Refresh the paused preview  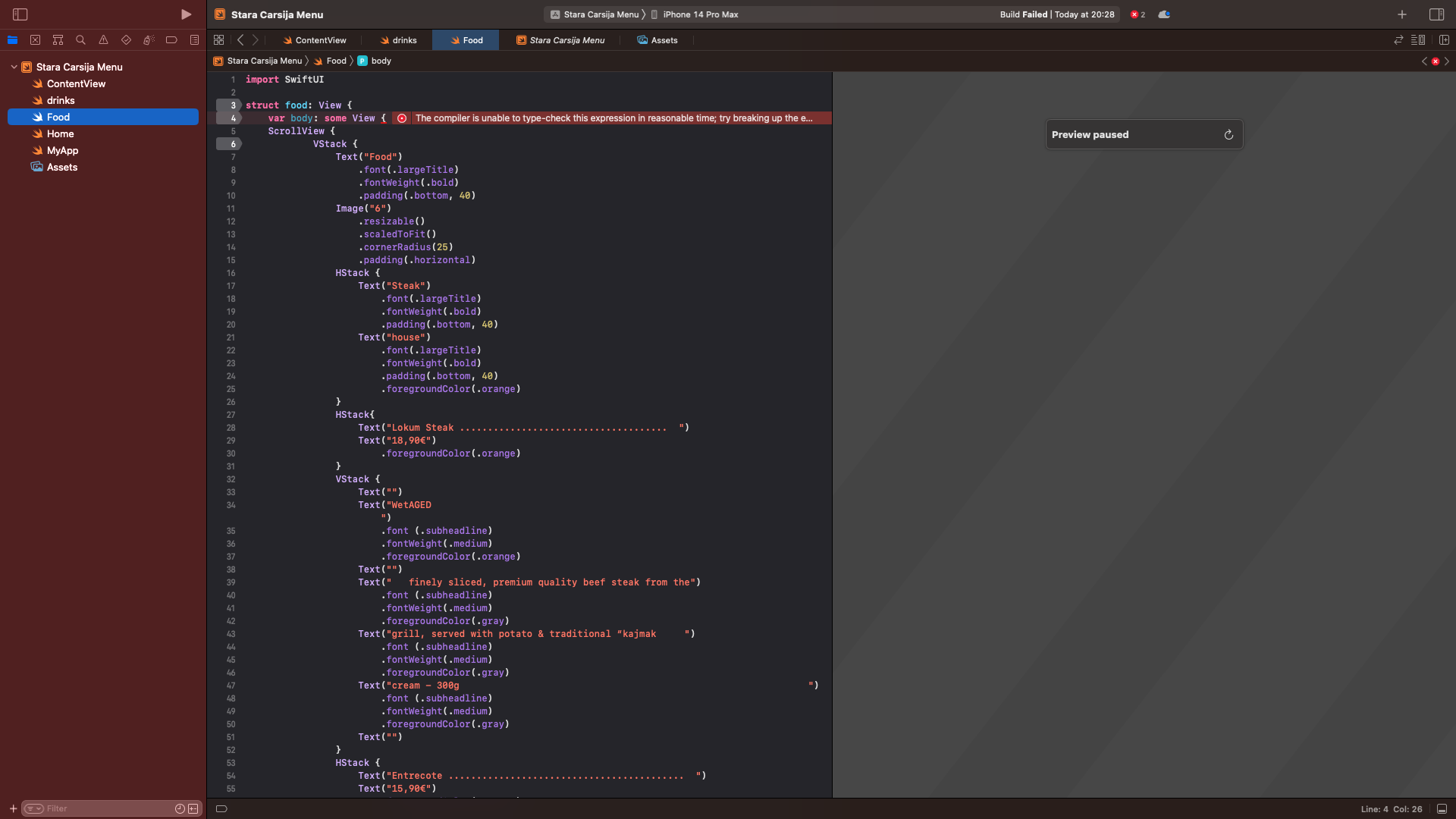coord(1228,135)
